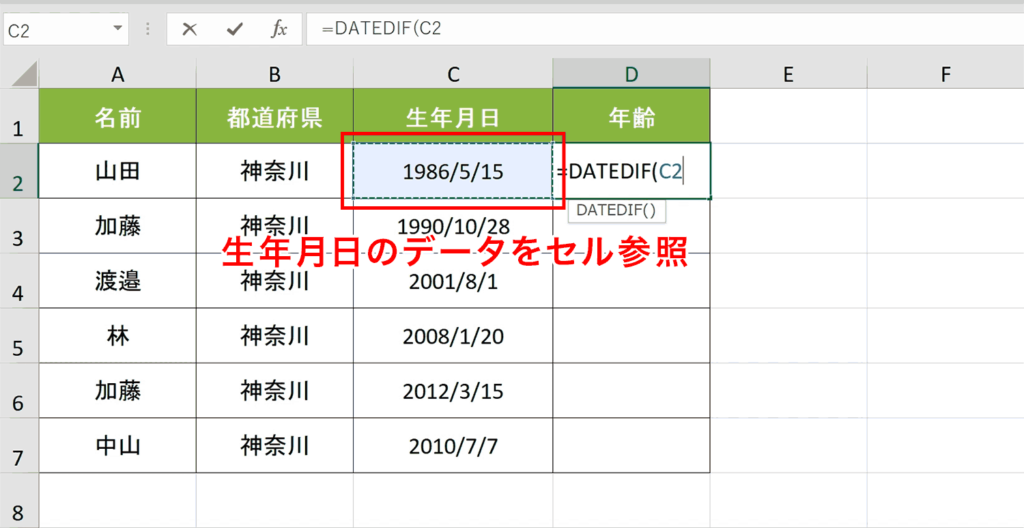Open the Name Box dropdown arrow
The image size is (1024, 528).
118,29
